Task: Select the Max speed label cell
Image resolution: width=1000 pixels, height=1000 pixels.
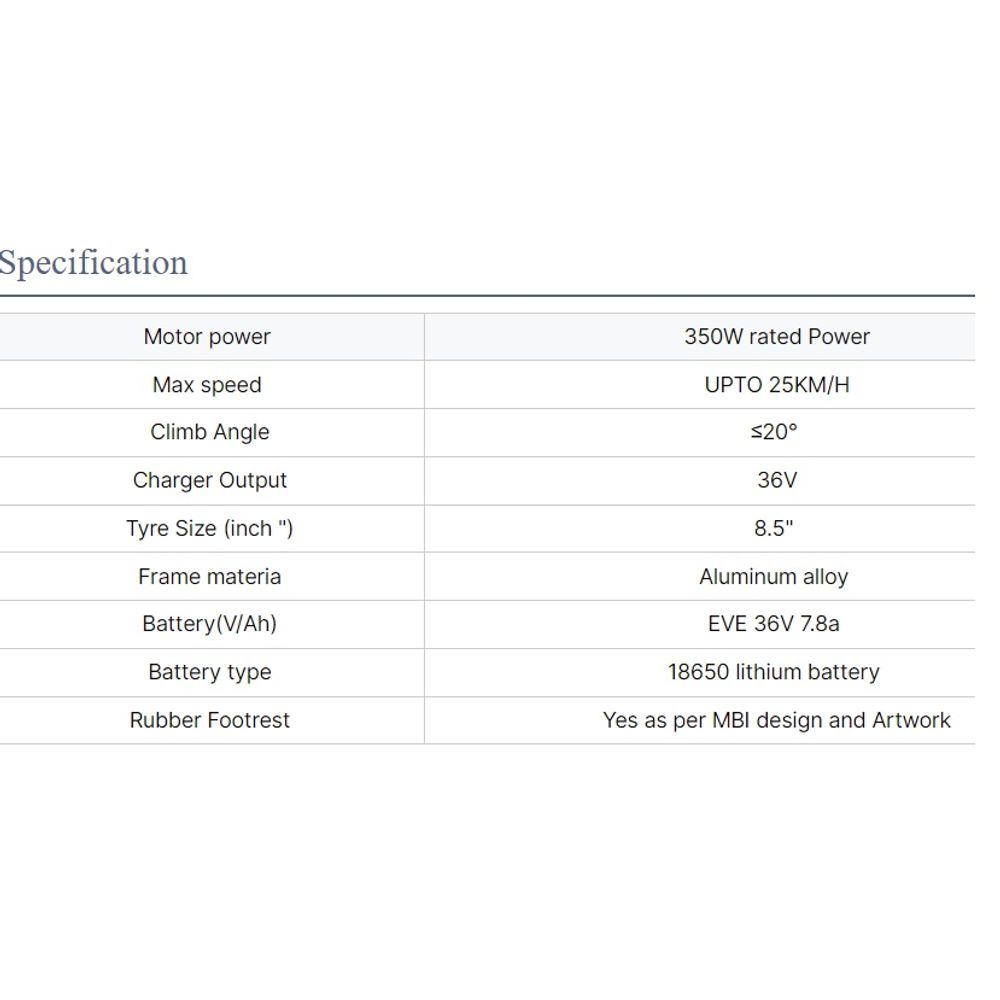Action: point(207,385)
